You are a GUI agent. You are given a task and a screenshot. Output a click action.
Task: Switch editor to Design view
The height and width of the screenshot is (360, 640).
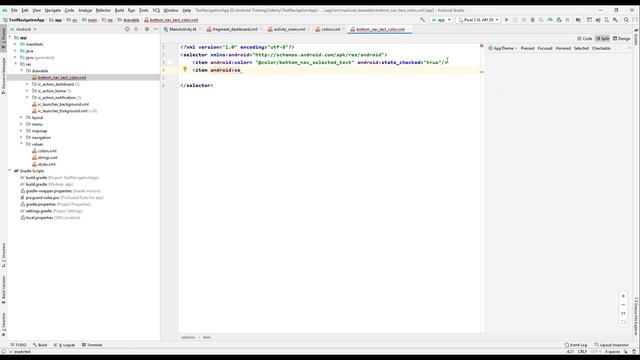(x=622, y=38)
